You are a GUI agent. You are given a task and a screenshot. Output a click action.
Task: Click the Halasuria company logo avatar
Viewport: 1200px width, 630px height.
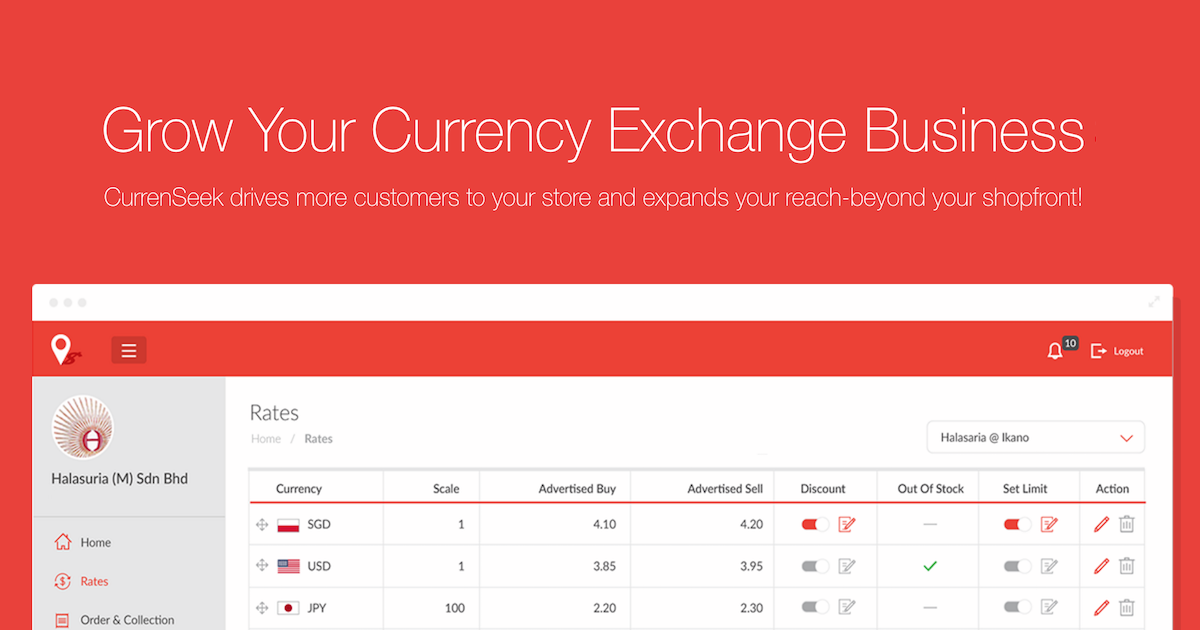pyautogui.click(x=82, y=427)
